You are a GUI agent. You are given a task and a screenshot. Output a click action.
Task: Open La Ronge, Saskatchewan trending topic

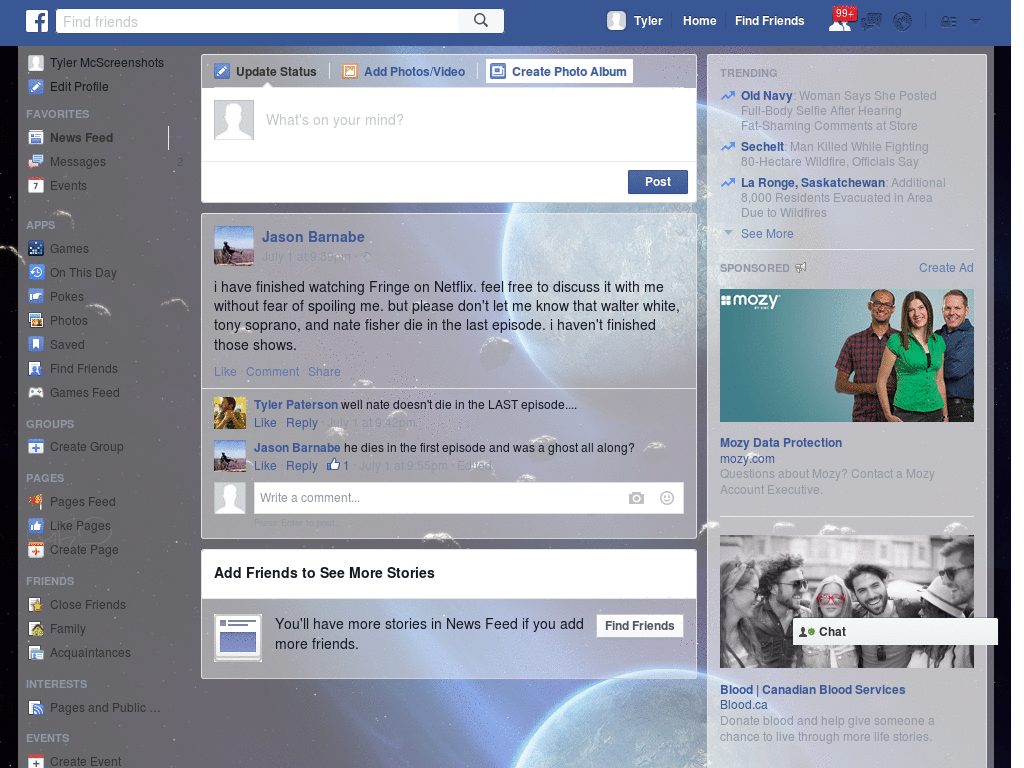click(812, 183)
